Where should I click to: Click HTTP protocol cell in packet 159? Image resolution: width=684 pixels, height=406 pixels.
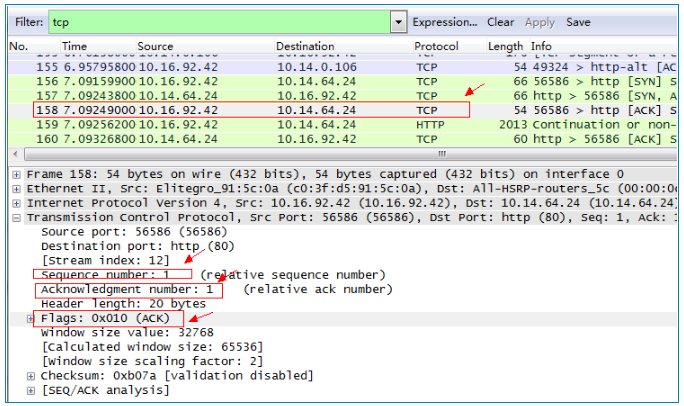click(430, 125)
